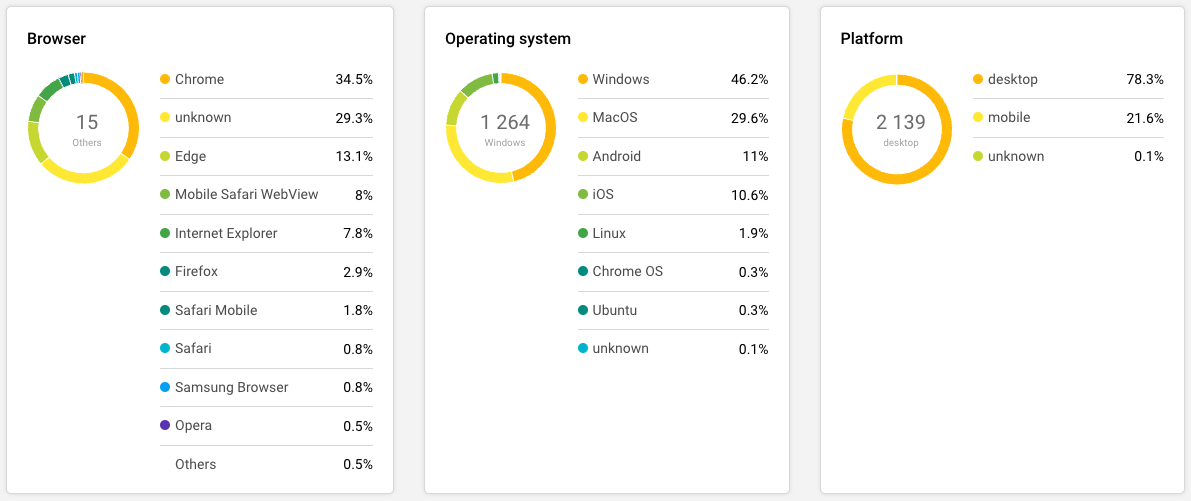
Task: Click the purple Opera legend dot
Action: (x=165, y=425)
